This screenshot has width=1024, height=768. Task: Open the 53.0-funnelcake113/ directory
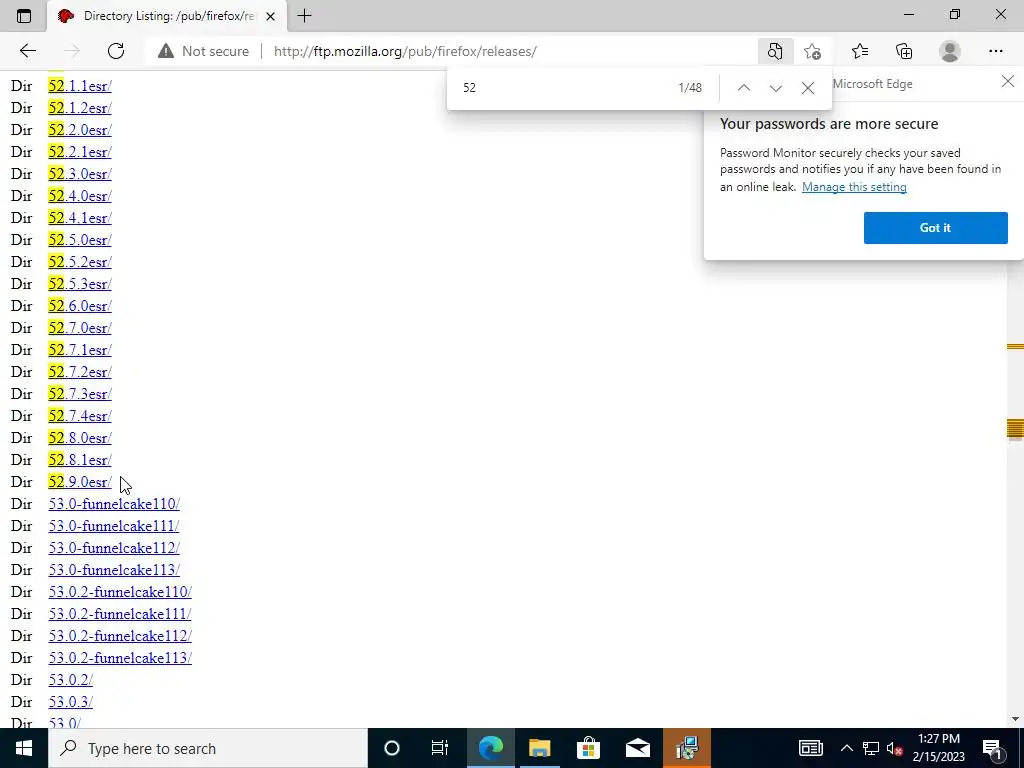[x=114, y=569]
